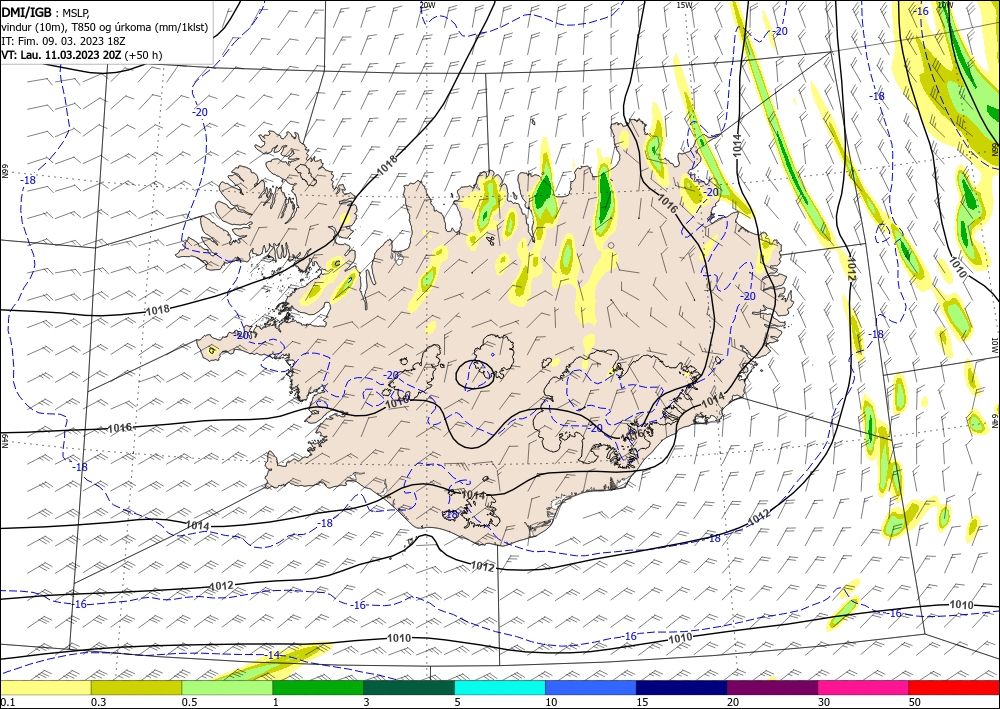Select the "VT: Lau. 11.03.2023 20Z (+50 h)" line
The width and height of the screenshot is (1000, 709).
click(x=82, y=55)
